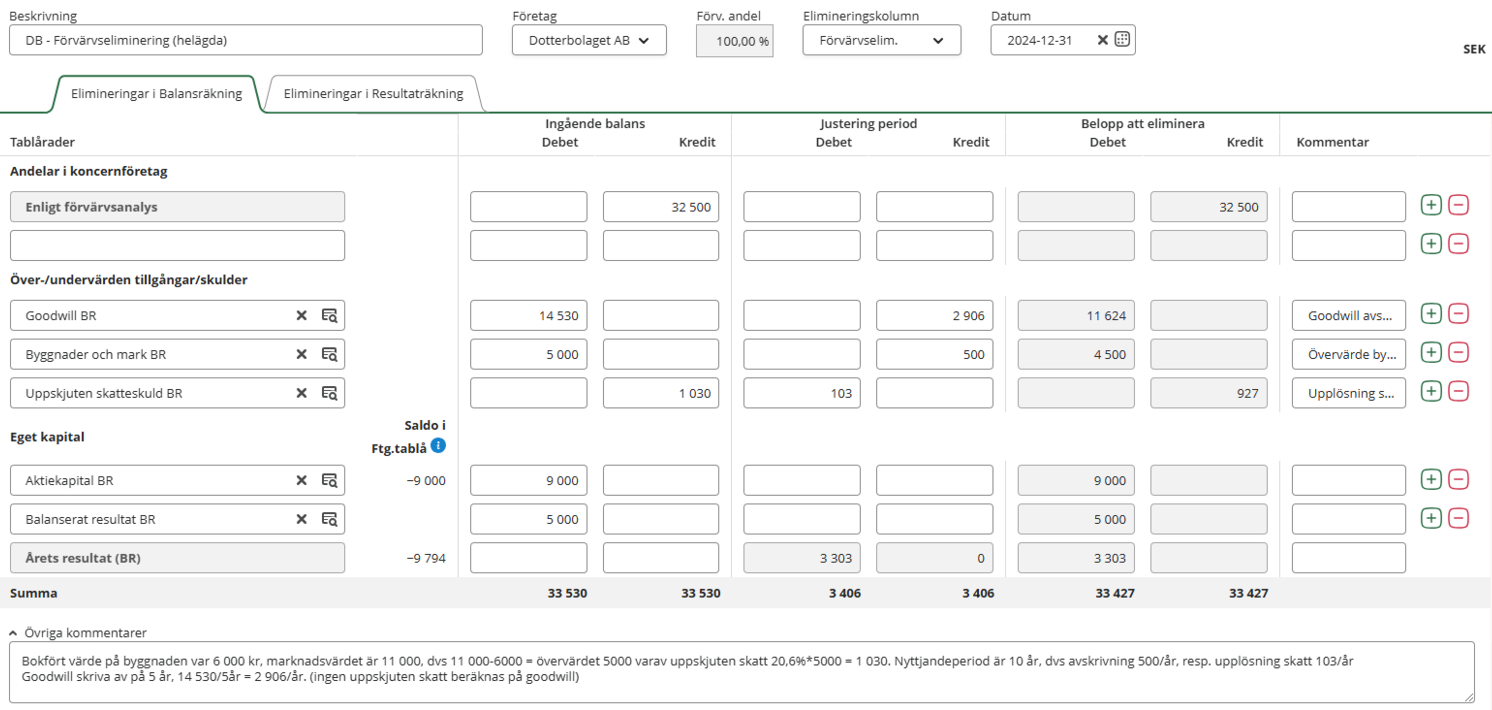The image size is (1492, 710).
Task: Clear the Aktiekapital BR account field
Action: click(301, 480)
